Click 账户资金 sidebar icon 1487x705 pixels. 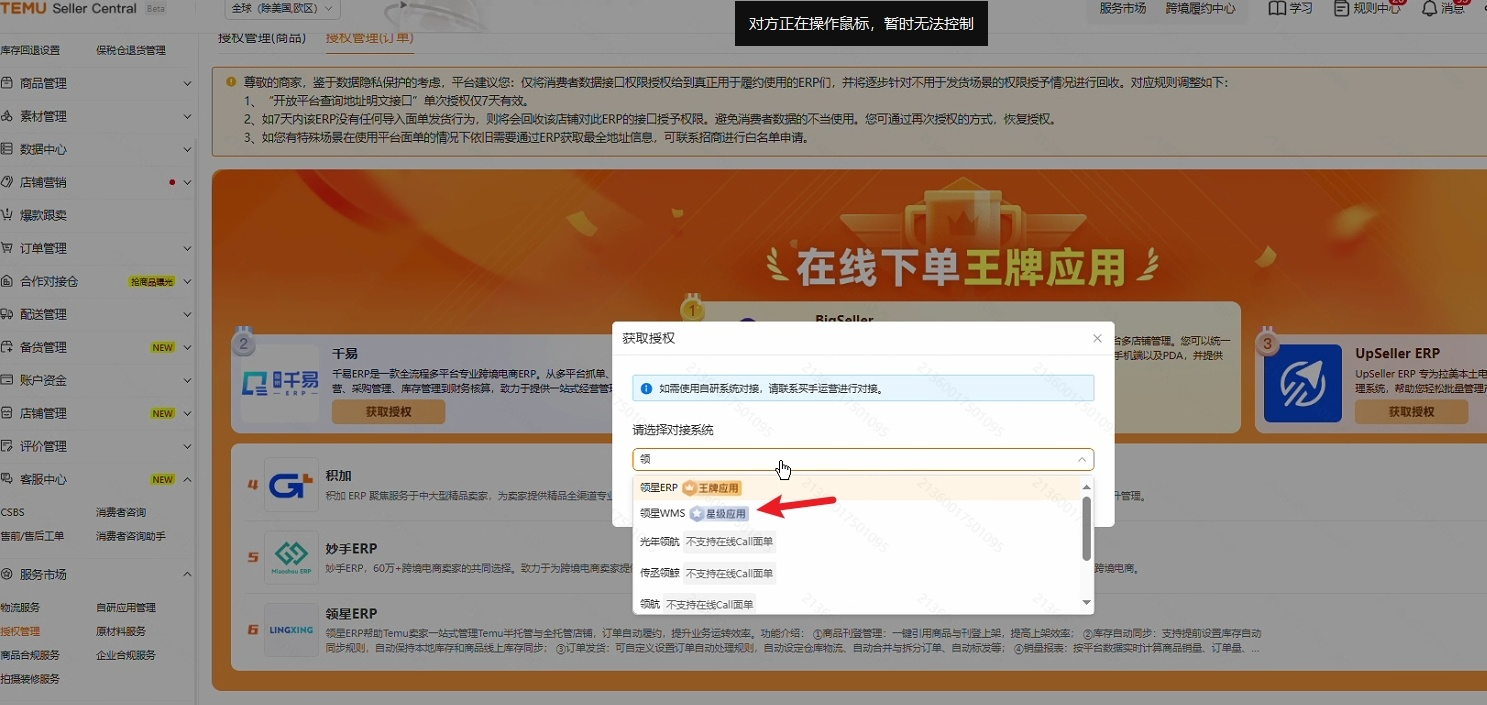pos(7,380)
